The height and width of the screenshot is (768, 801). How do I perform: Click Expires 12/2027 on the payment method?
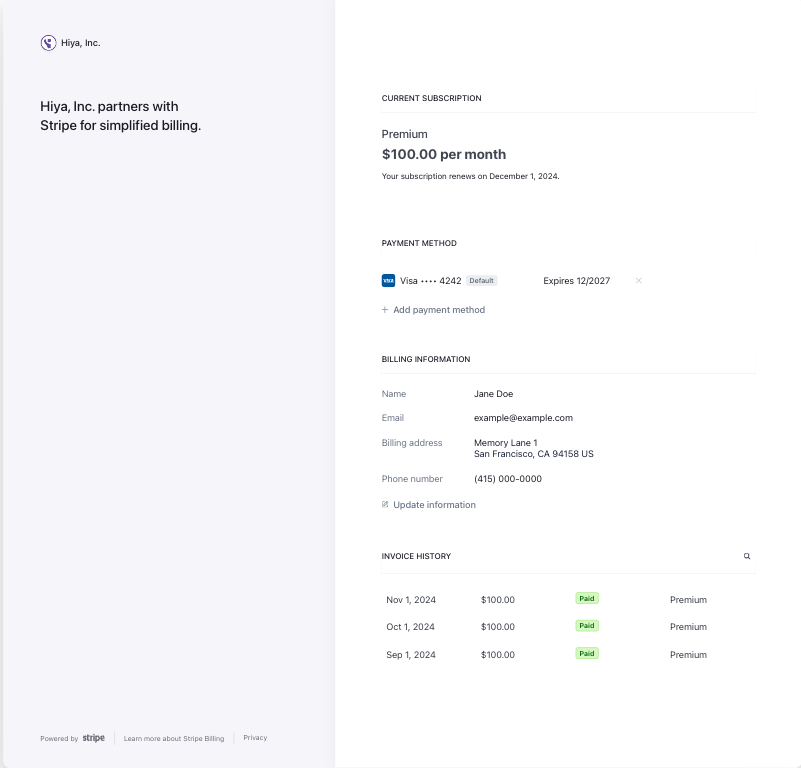point(576,281)
